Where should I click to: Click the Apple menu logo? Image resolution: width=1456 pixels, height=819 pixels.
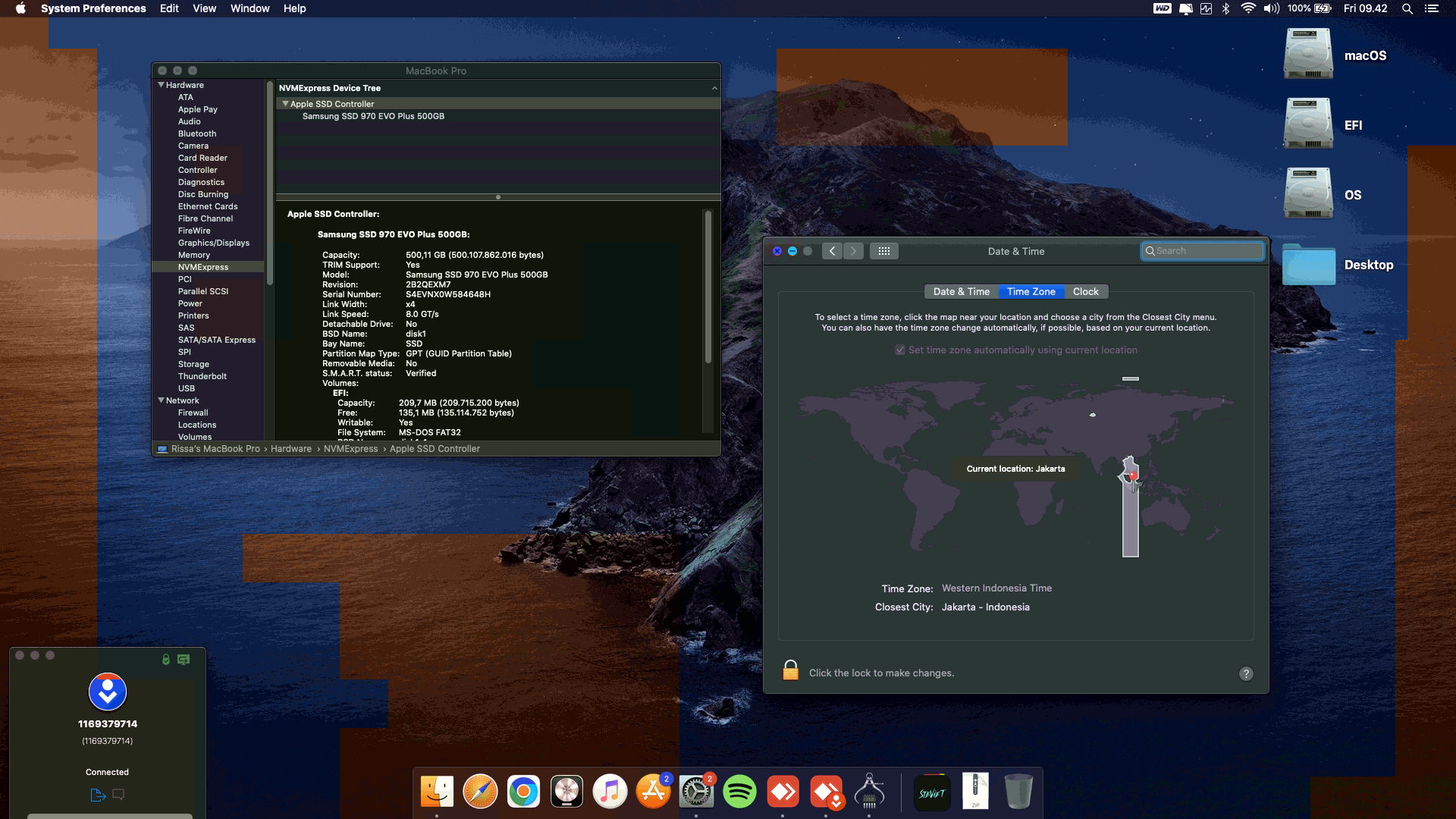[x=20, y=8]
